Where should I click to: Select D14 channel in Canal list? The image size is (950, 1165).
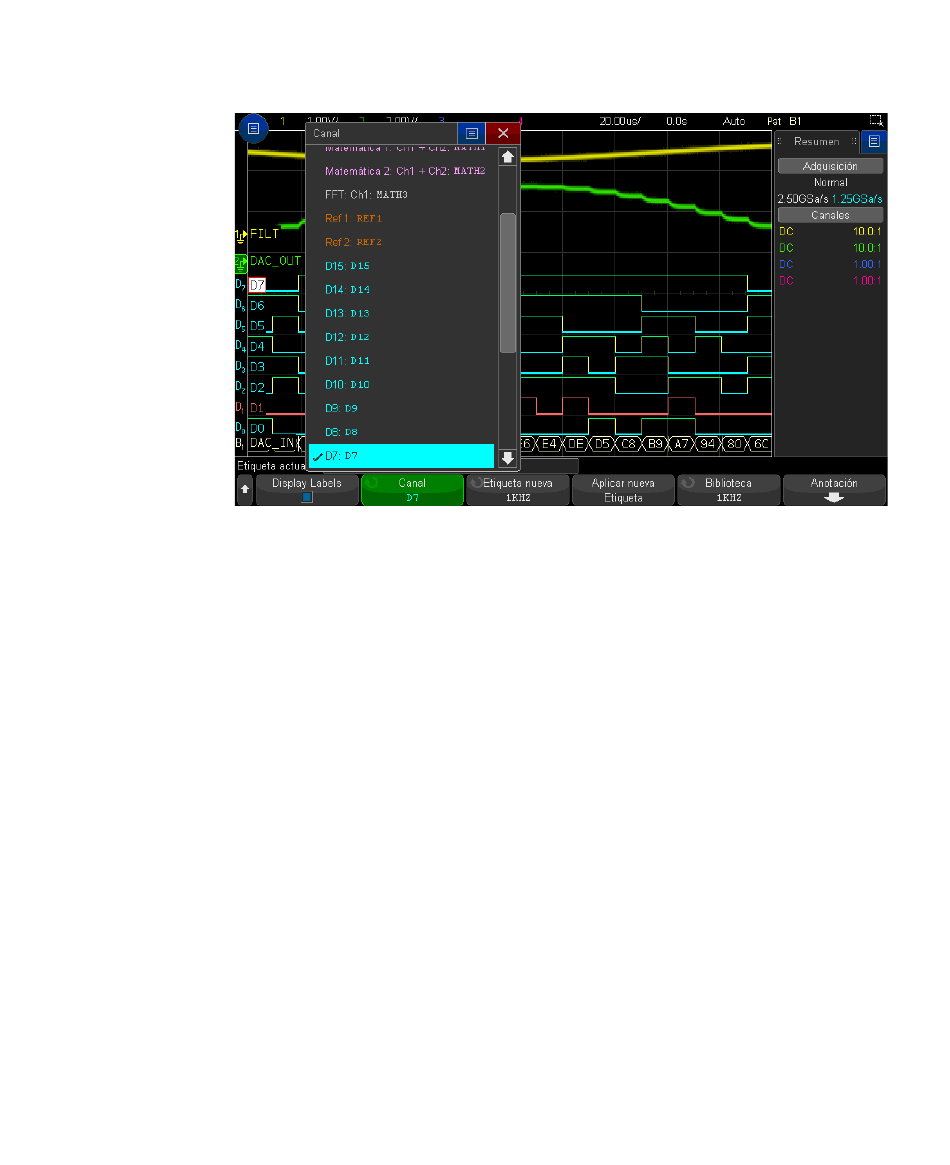click(x=402, y=290)
